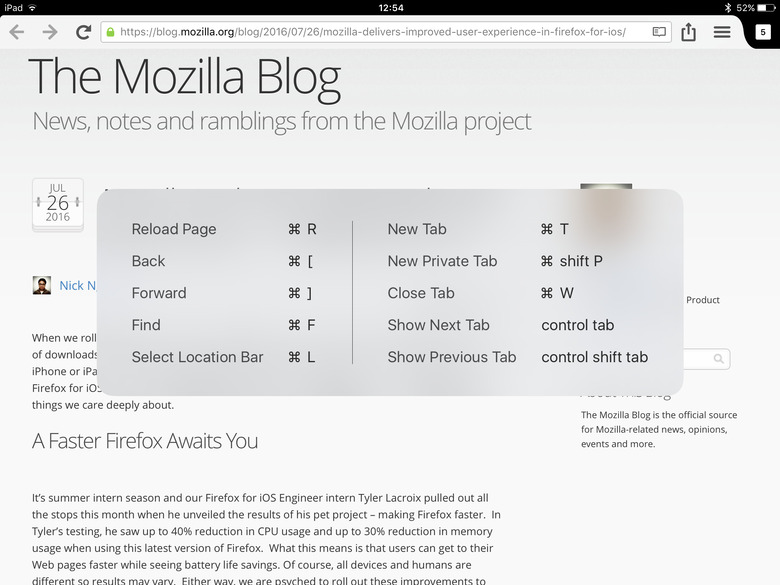Tap the Forward arrow in toolbar
The image size is (780, 585).
pos(50,32)
